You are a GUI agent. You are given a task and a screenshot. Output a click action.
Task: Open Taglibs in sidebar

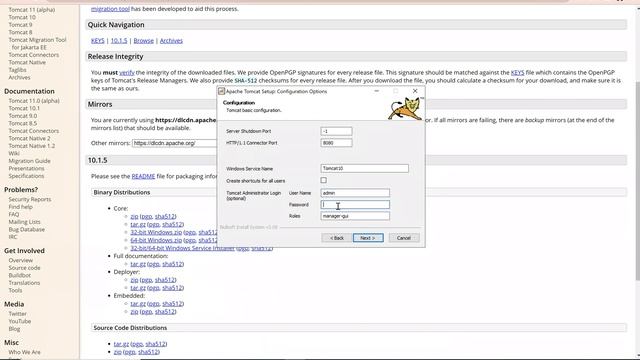18,70
